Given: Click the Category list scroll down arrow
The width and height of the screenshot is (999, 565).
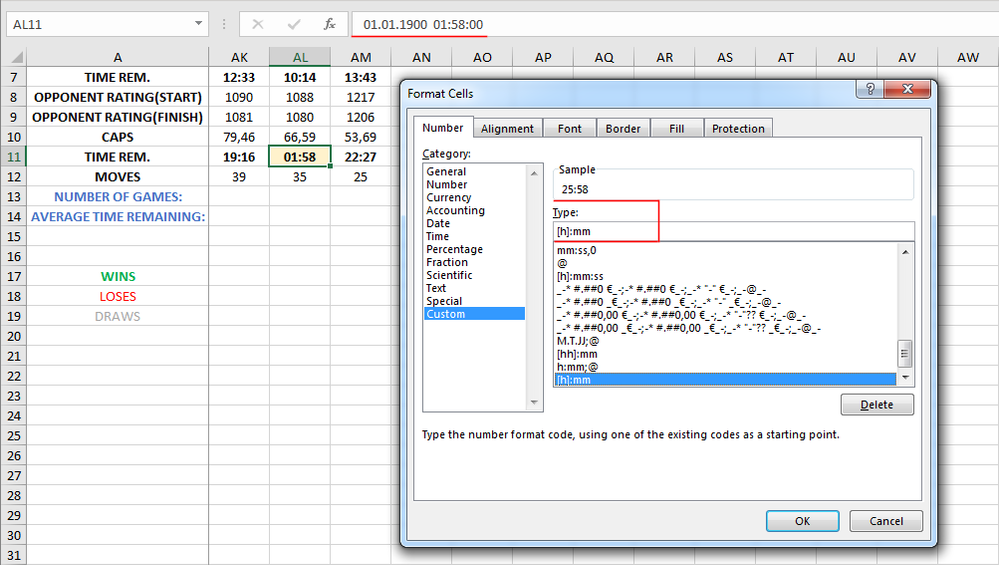Looking at the screenshot, I should pyautogui.click(x=534, y=403).
